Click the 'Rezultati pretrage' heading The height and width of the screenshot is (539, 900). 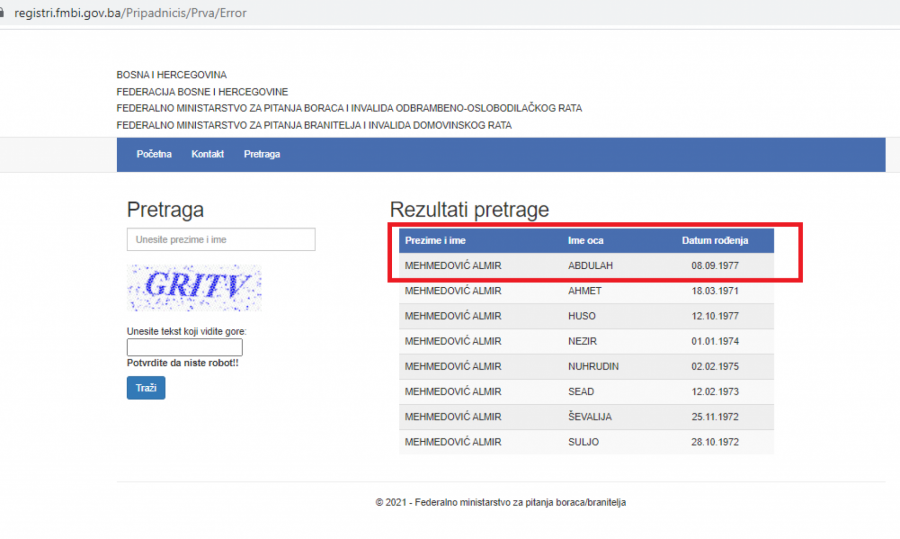(x=469, y=210)
